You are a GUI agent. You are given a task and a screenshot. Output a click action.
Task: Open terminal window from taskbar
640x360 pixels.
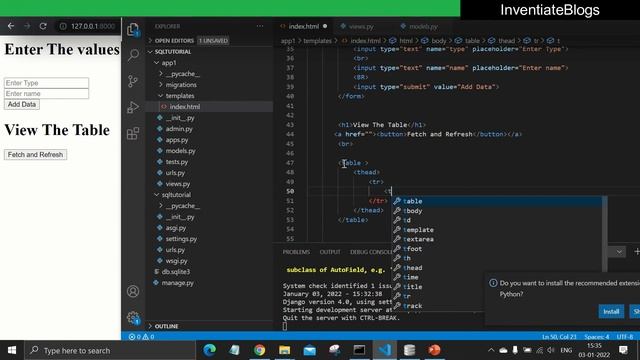[x=360, y=350]
